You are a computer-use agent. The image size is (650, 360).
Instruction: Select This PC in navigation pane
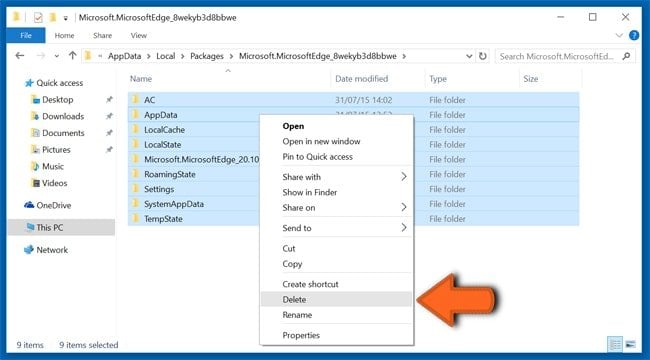(x=61, y=227)
